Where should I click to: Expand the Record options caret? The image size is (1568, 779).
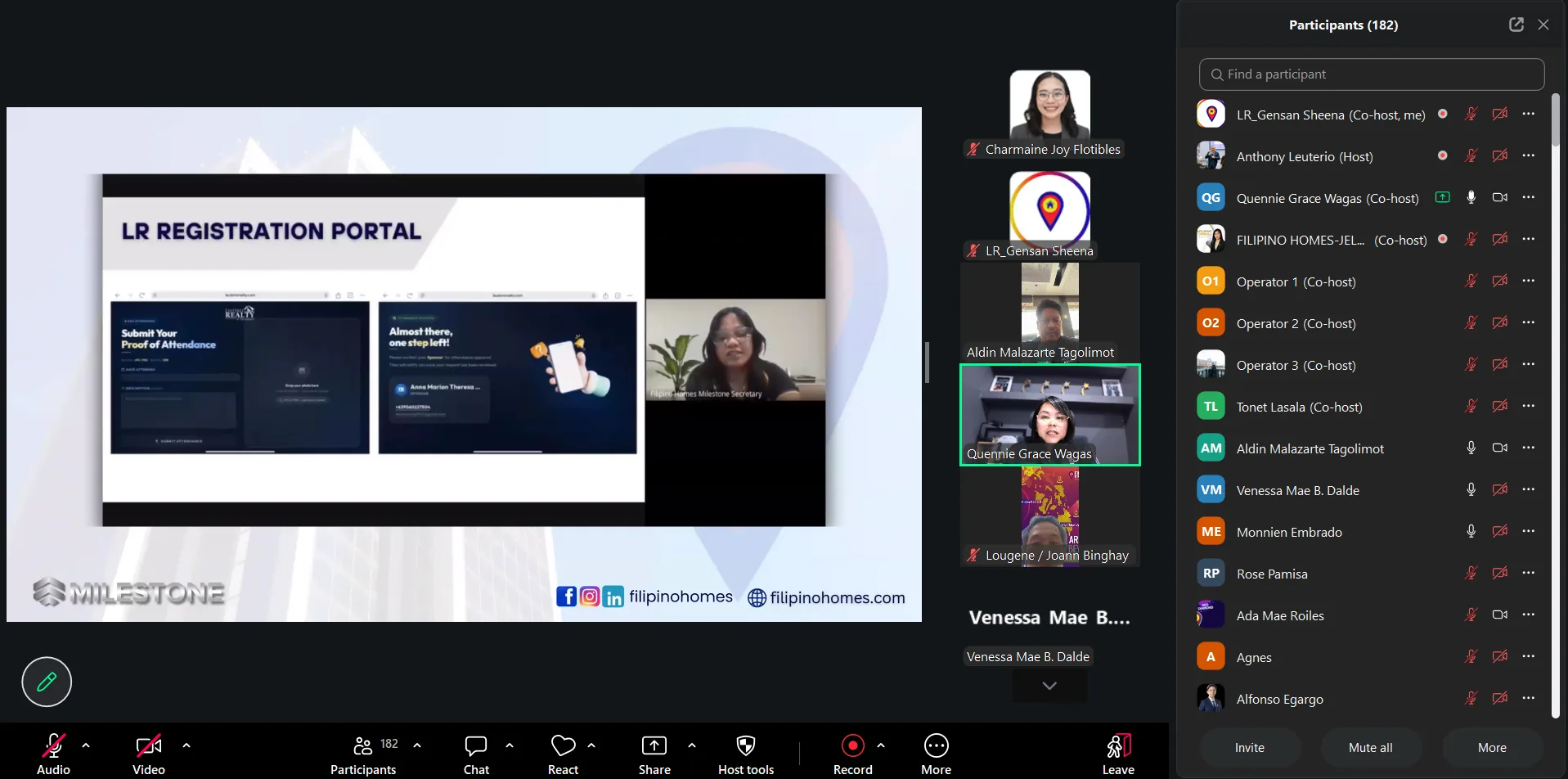(881, 745)
